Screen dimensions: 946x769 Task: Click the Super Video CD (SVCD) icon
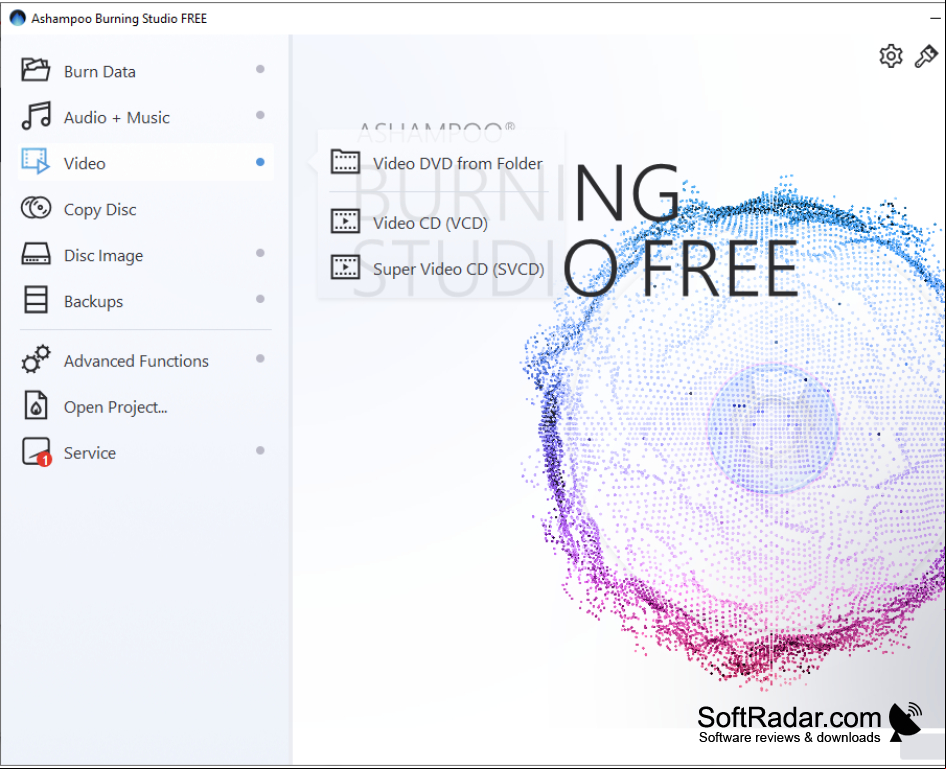pyautogui.click(x=346, y=267)
